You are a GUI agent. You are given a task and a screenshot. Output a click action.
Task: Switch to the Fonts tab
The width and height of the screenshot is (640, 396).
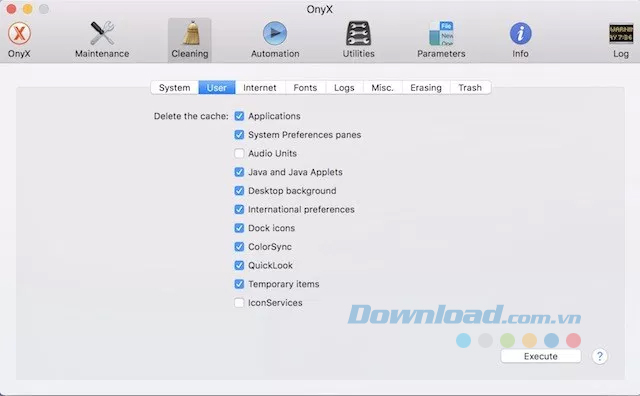coord(305,88)
